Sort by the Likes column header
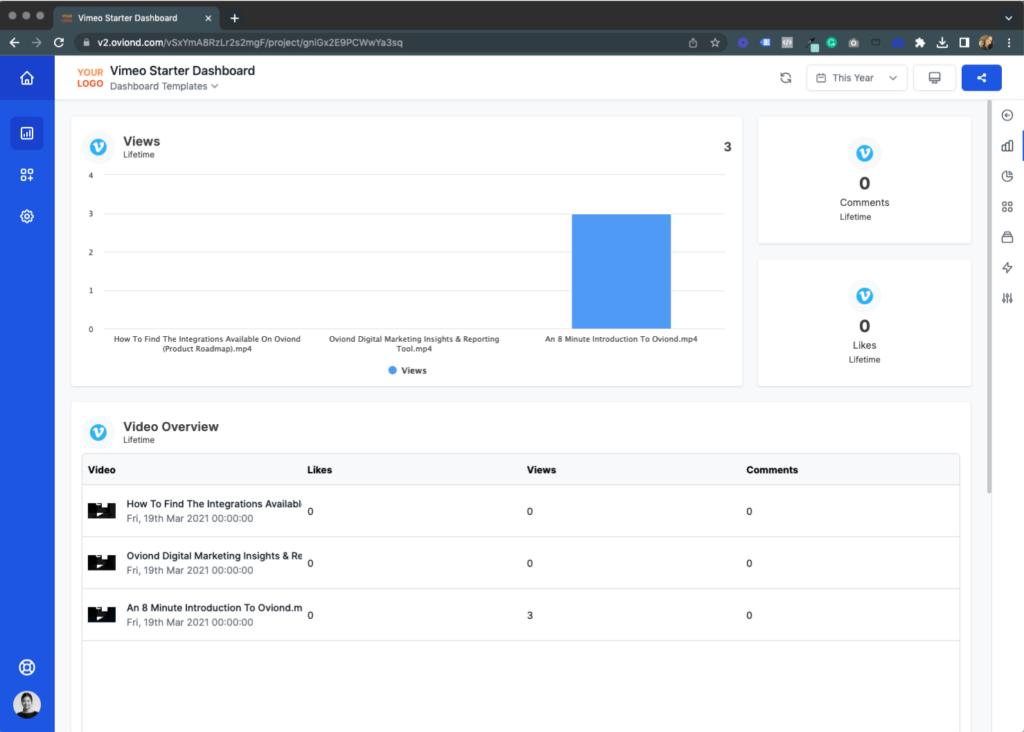1024x732 pixels. coord(319,469)
